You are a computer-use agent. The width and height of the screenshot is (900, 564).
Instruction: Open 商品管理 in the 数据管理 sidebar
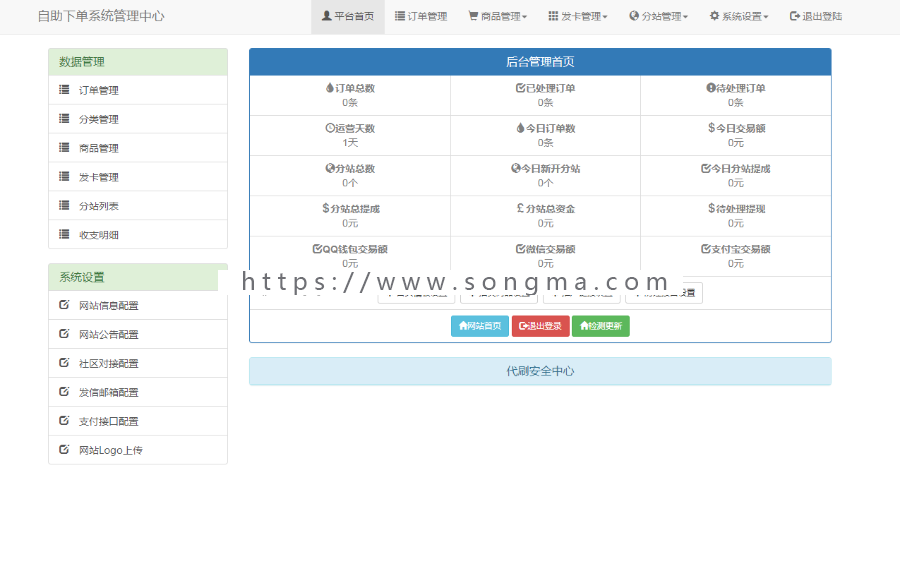click(x=138, y=148)
